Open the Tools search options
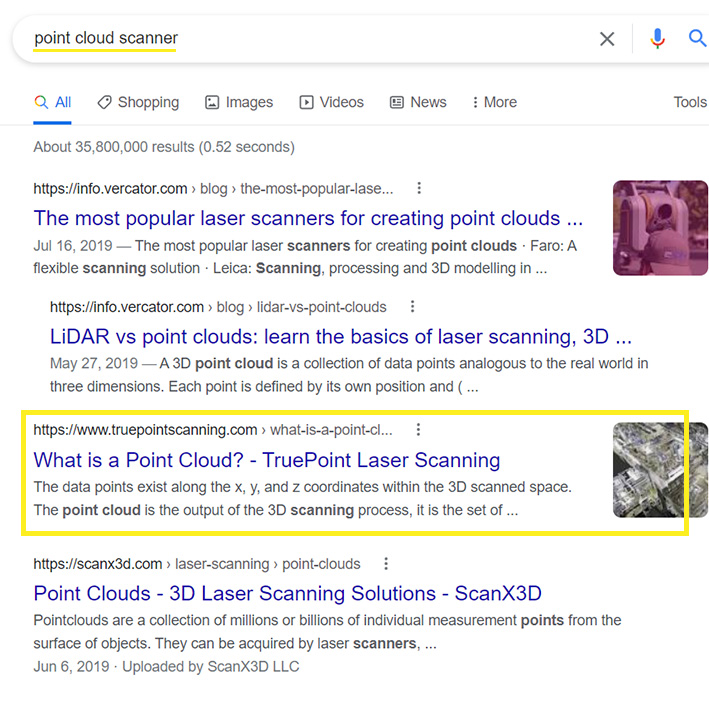 (x=690, y=102)
